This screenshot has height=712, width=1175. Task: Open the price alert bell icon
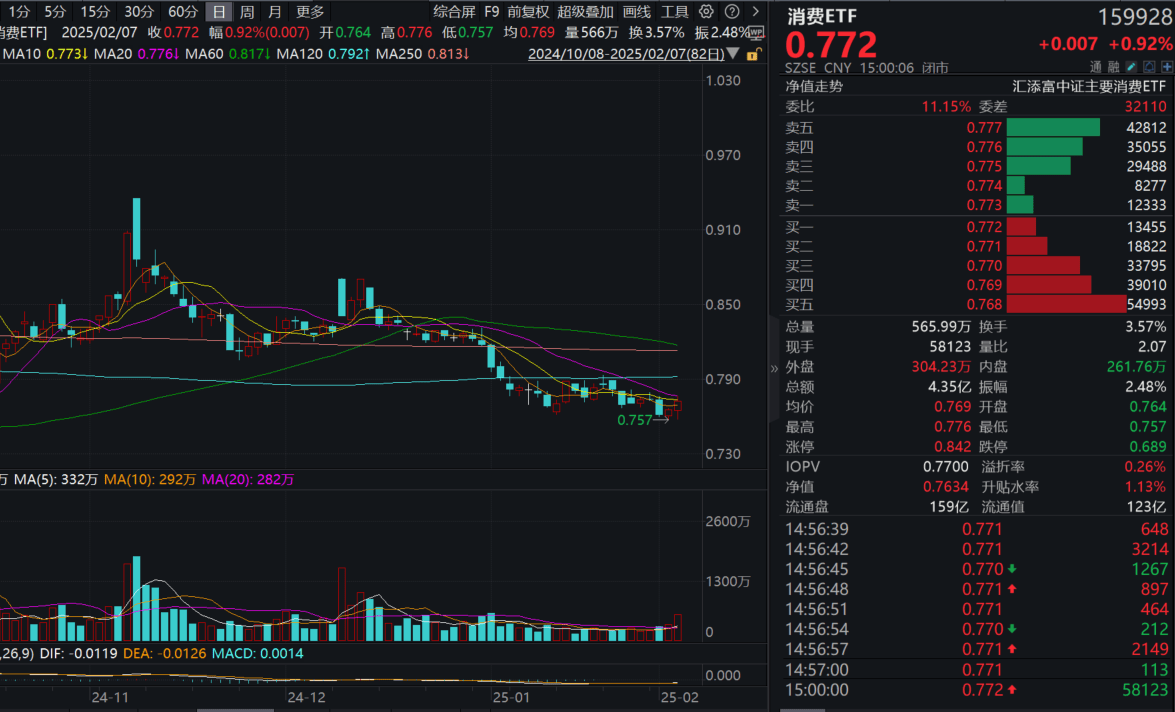click(1149, 67)
